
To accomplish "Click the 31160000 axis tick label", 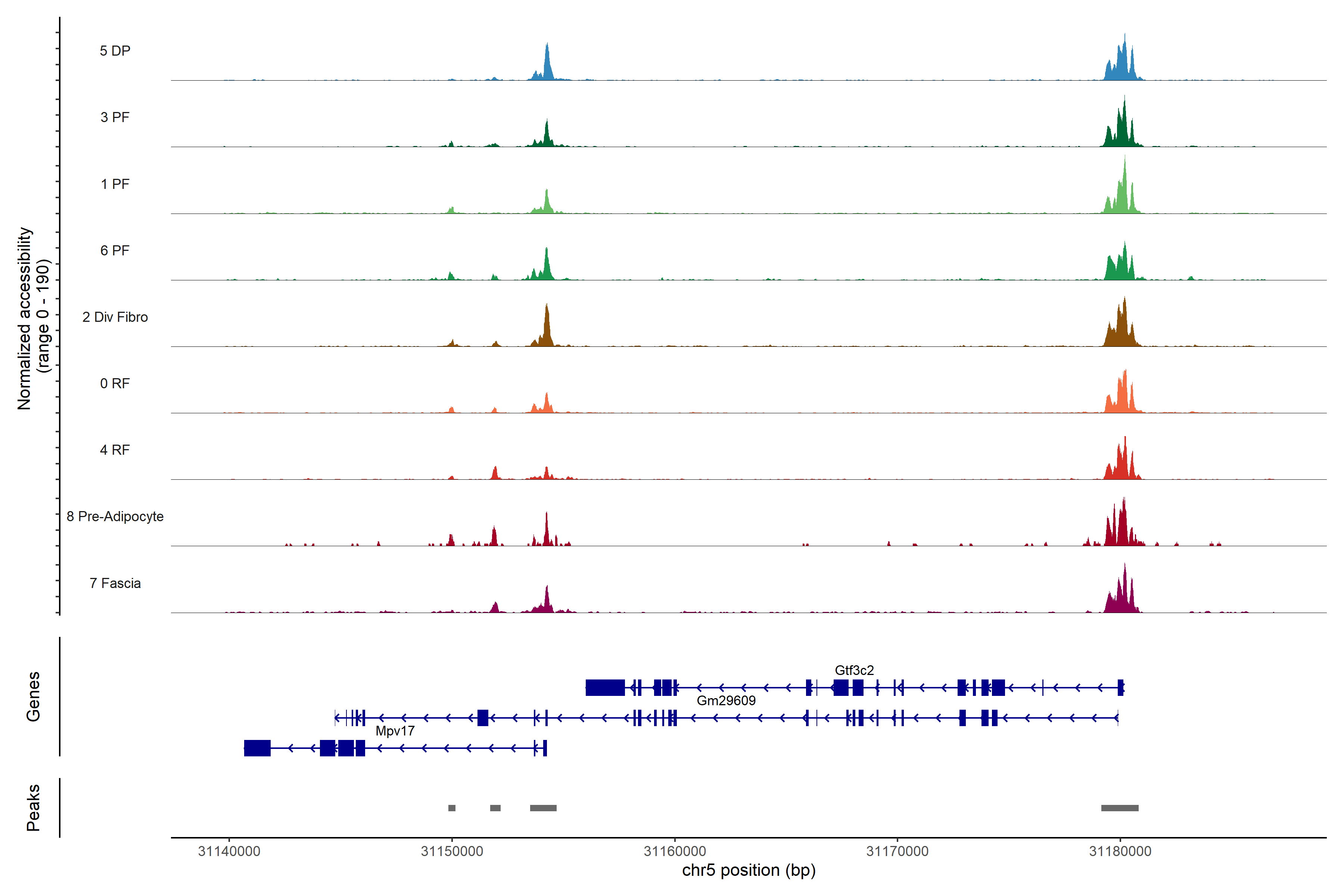I will [674, 851].
